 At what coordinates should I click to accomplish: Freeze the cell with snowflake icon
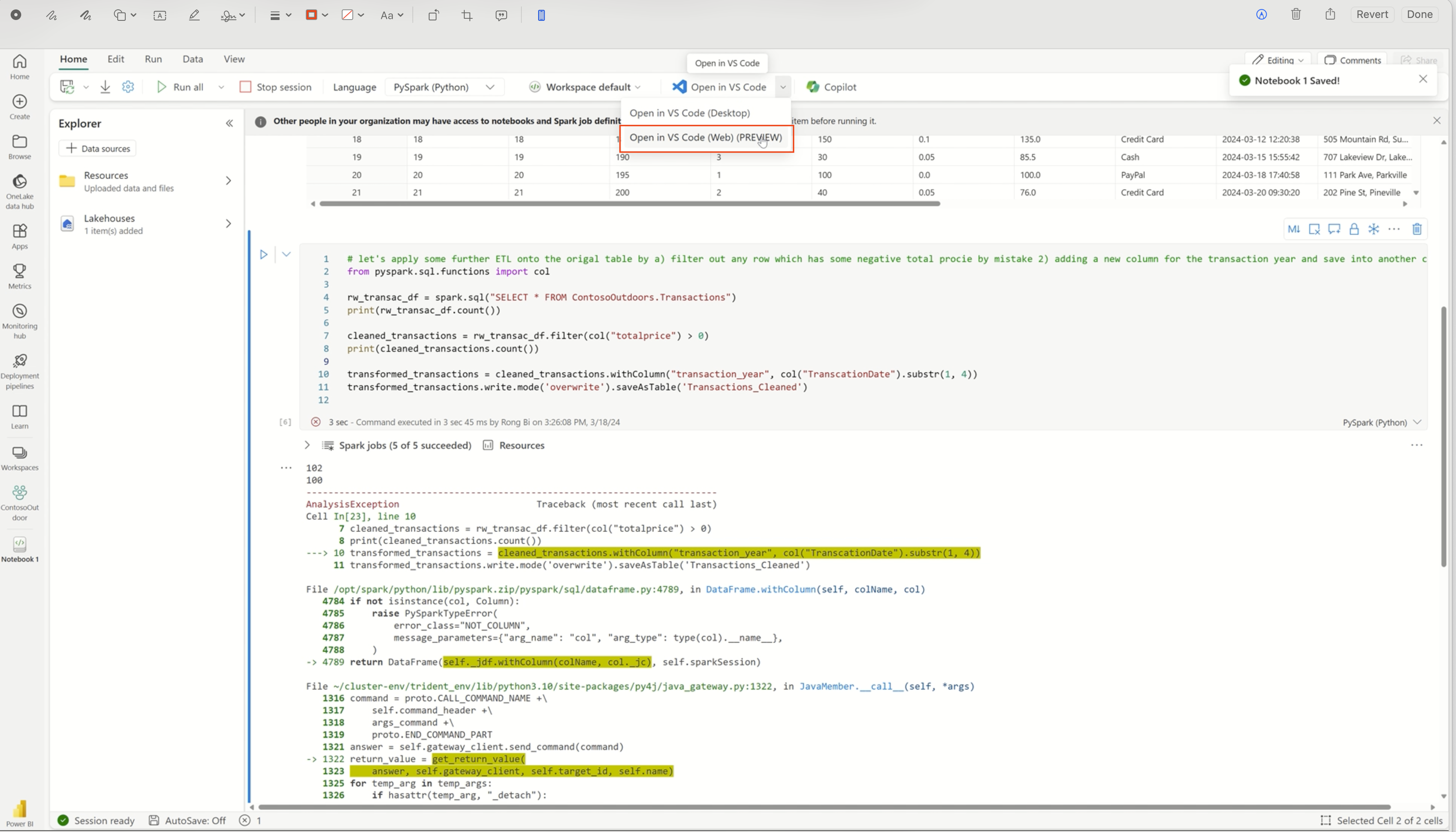tap(1374, 229)
